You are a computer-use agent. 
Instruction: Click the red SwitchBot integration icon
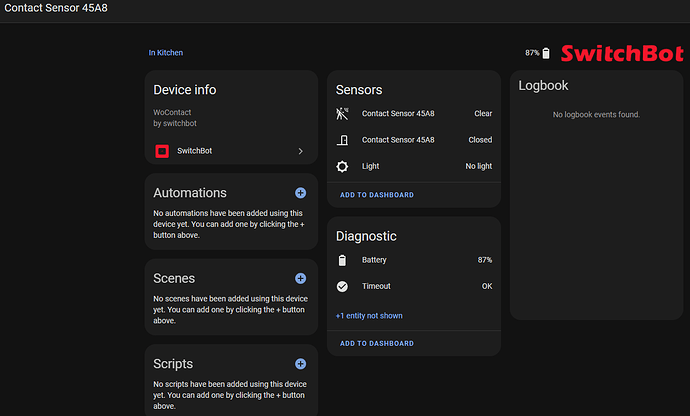(x=162, y=151)
